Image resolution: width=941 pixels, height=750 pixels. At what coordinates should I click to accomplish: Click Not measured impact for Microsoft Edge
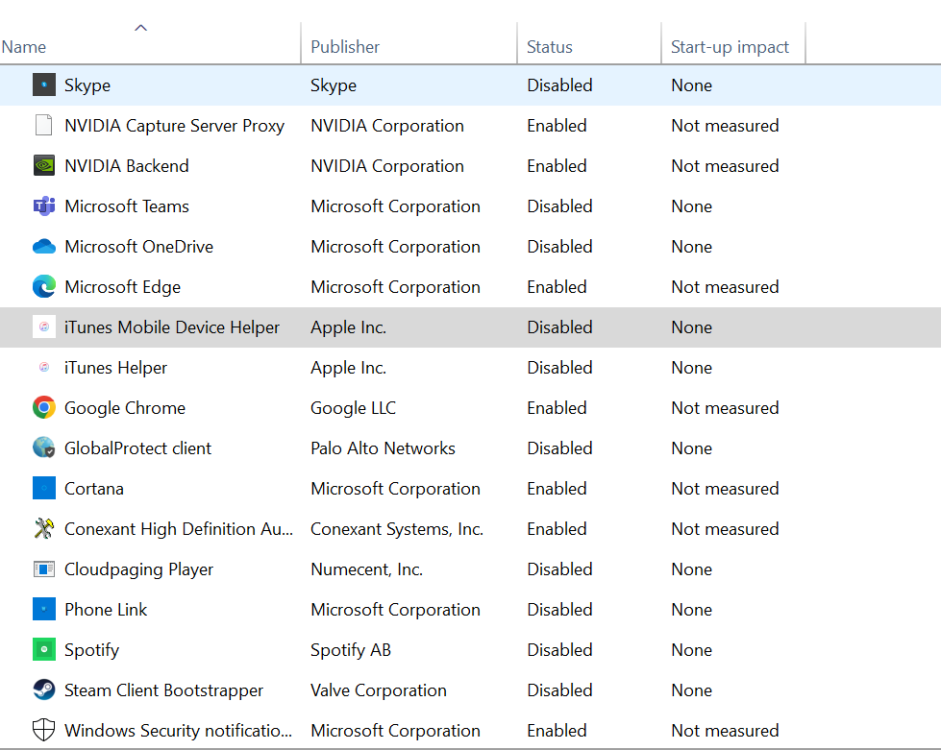(724, 287)
